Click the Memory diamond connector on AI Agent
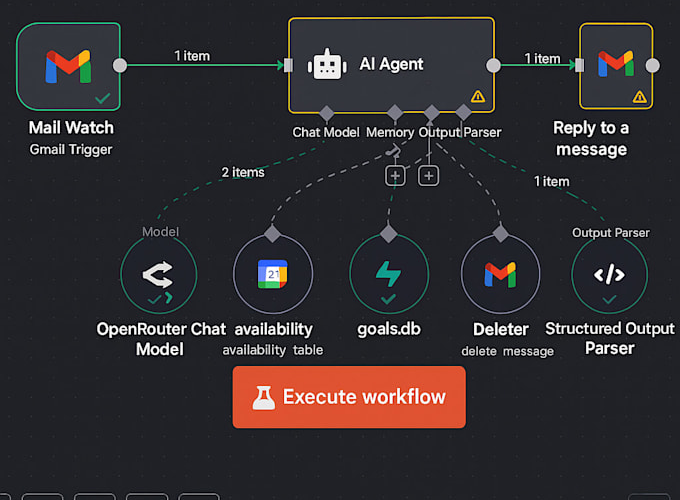Viewport: 680px width, 500px height. point(395,112)
